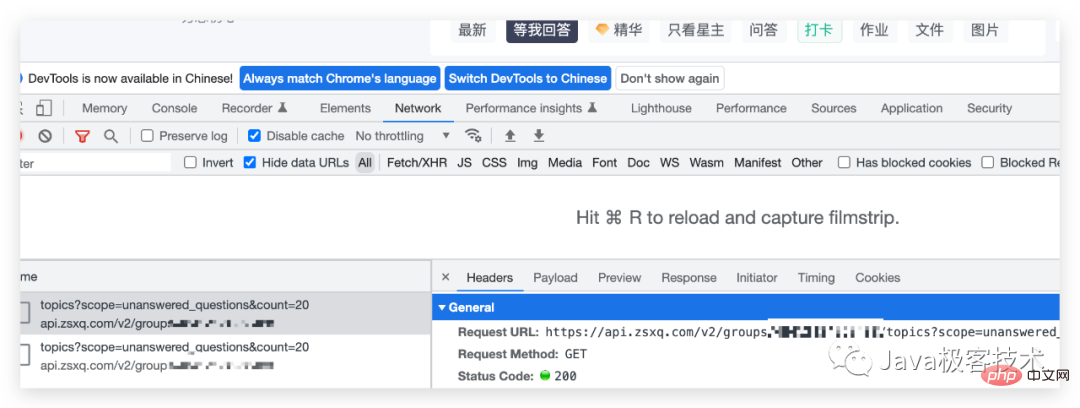
Task: Click the Export HAR download arrow
Action: [539, 136]
